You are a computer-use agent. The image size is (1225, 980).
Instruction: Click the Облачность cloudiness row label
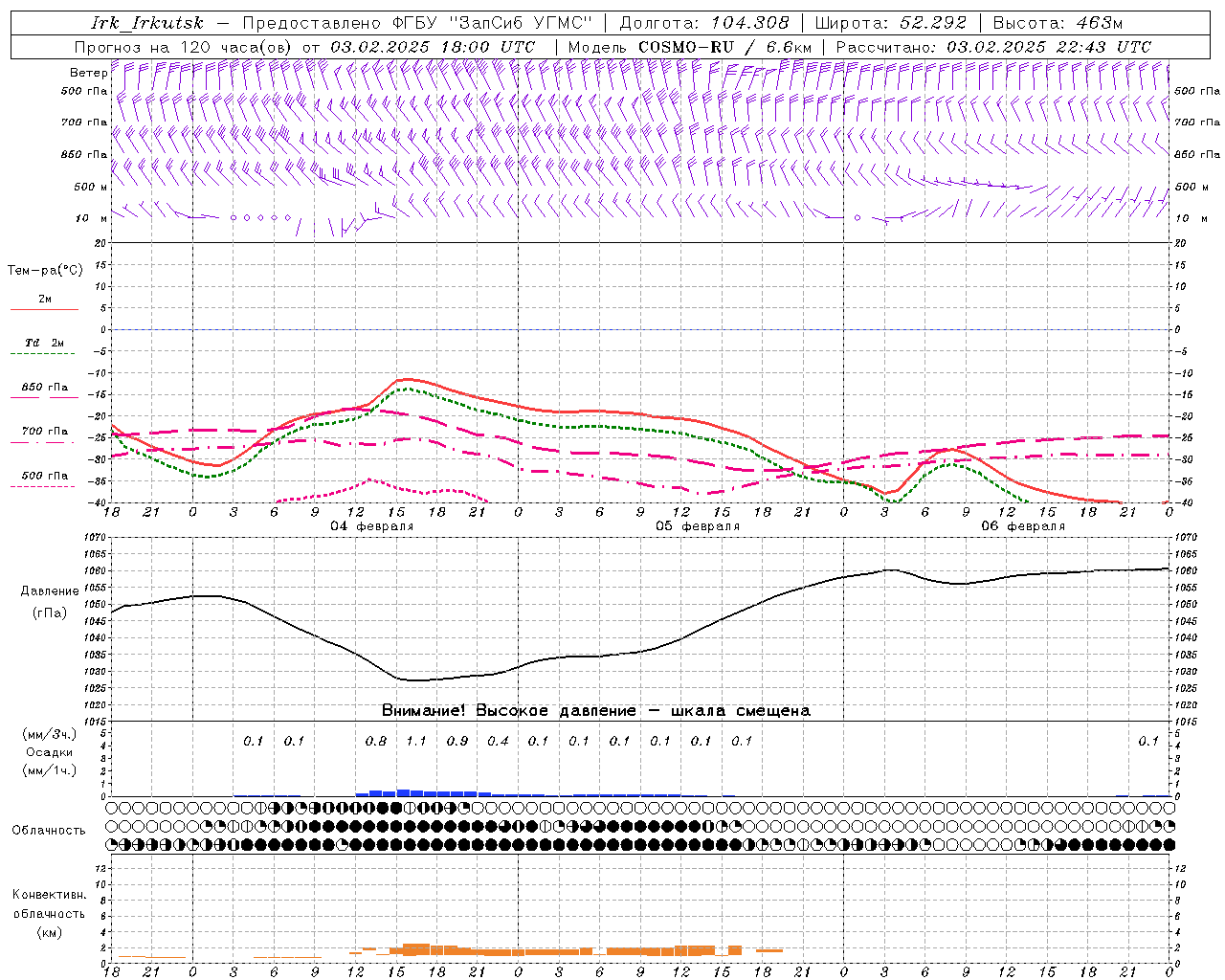coord(49,831)
